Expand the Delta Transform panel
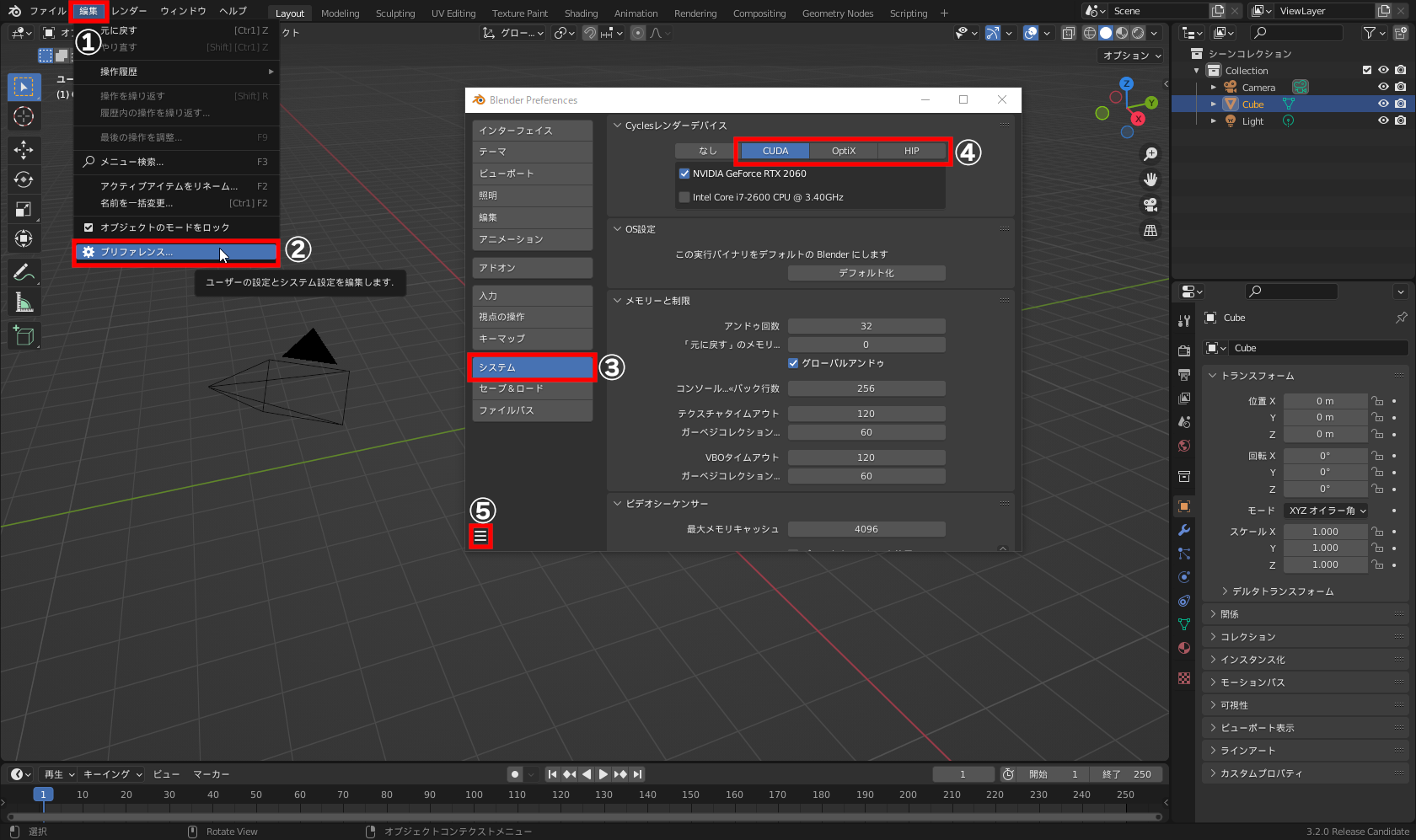The width and height of the screenshot is (1416, 840). (x=1283, y=591)
